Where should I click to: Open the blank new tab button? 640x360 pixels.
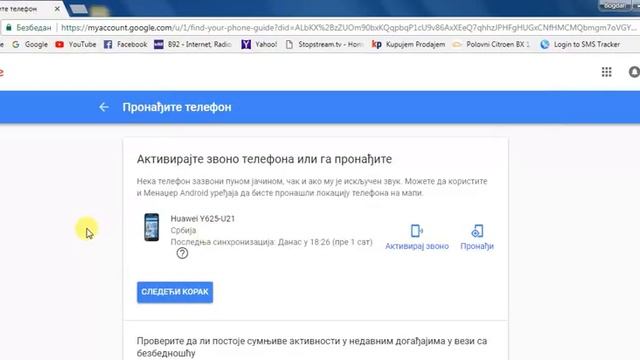[78, 9]
